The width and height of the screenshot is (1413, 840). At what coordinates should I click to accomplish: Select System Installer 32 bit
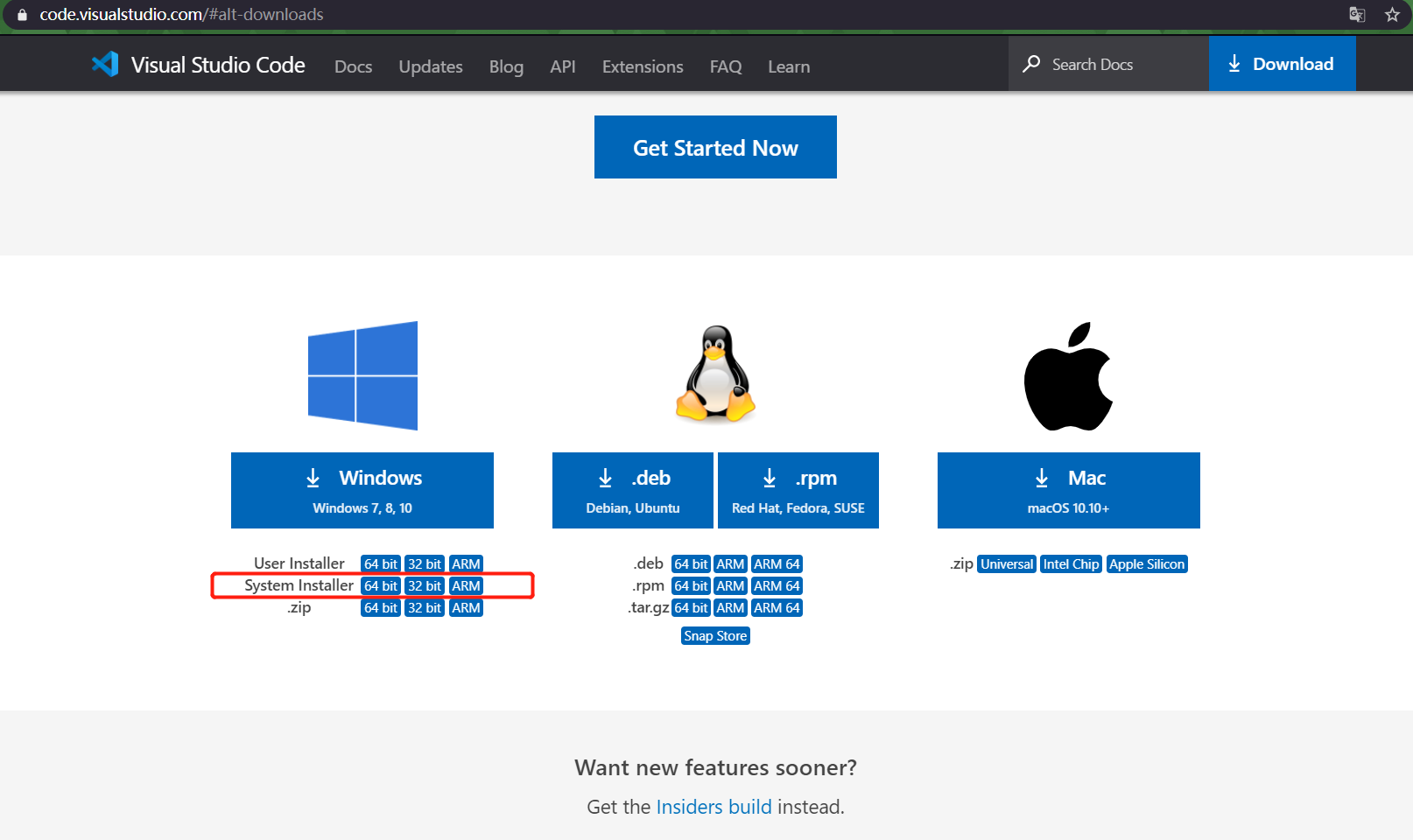tap(425, 586)
